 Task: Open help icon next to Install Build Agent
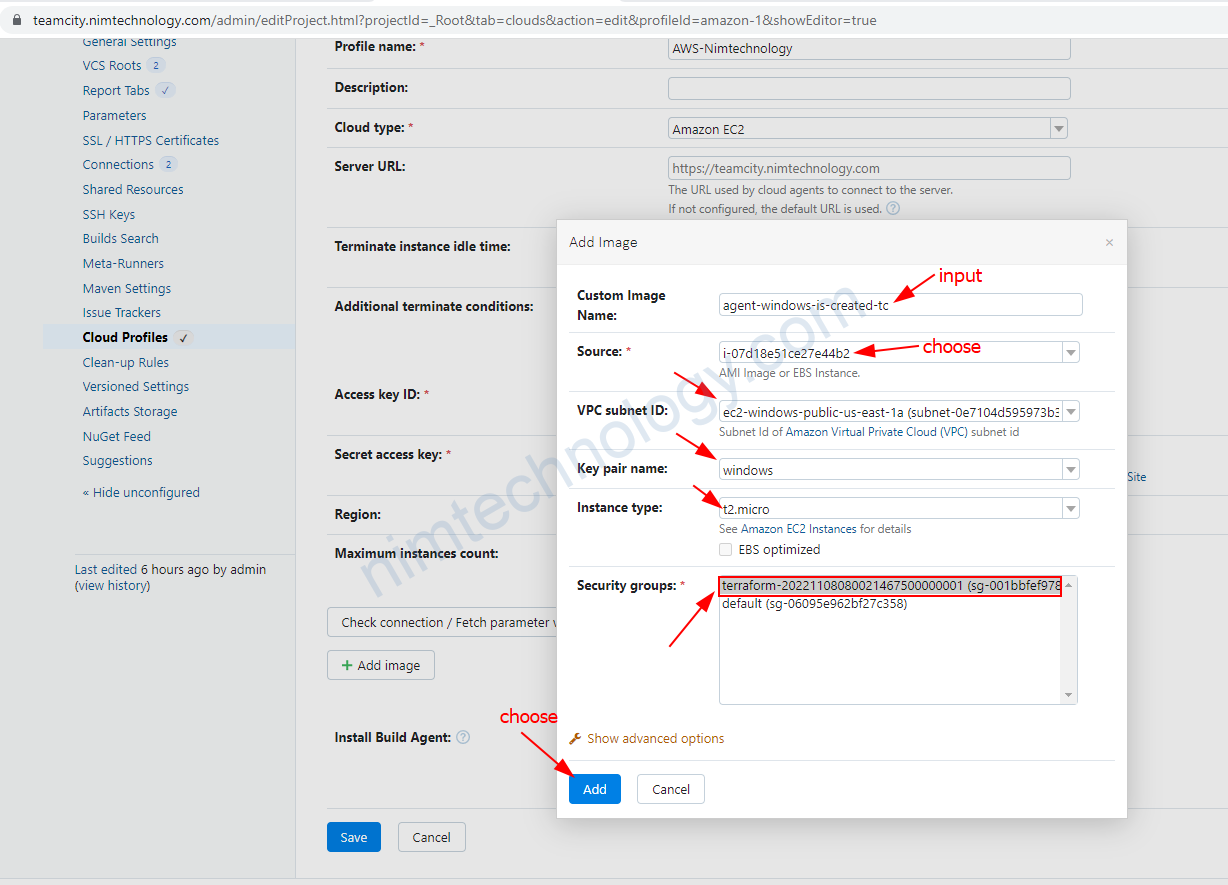click(x=463, y=738)
